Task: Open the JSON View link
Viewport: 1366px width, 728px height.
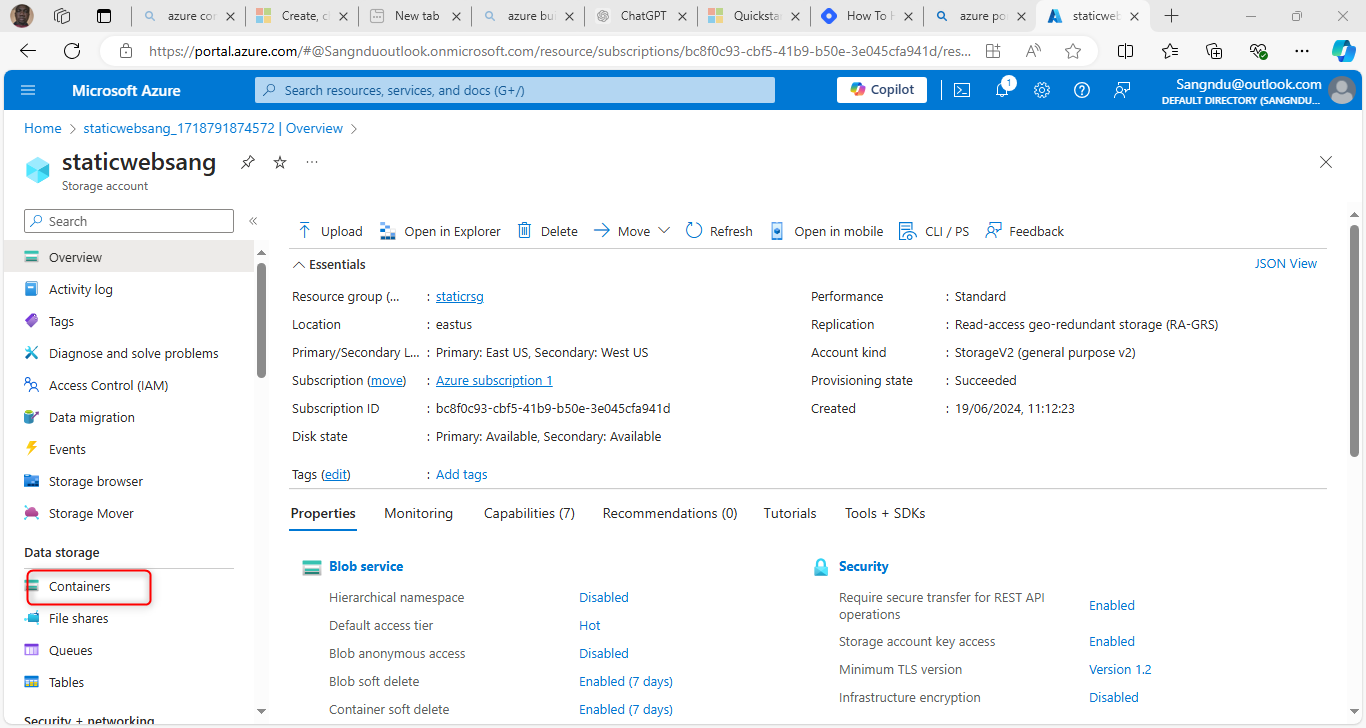Action: [1286, 264]
